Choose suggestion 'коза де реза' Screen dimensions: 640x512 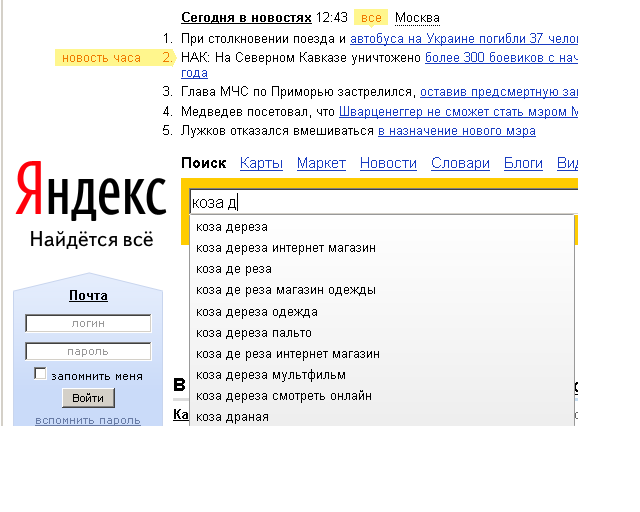coord(382,269)
